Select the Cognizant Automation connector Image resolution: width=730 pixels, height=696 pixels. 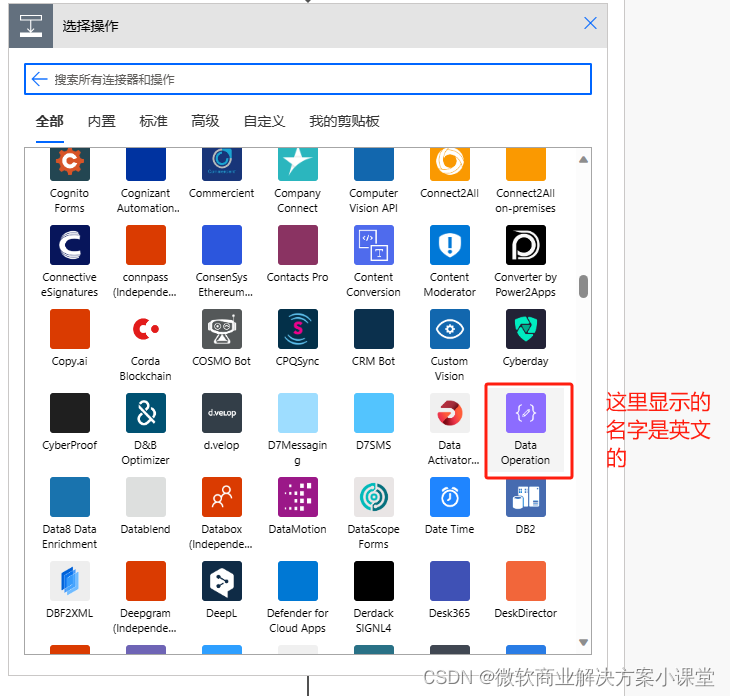click(146, 165)
